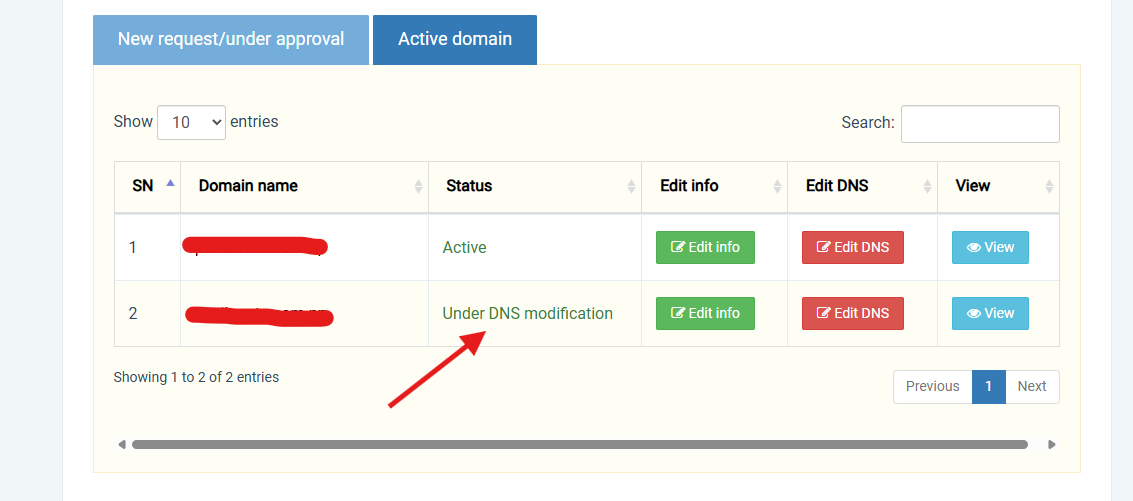Viewport: 1133px width, 501px height.
Task: Click the scrollbar left arrow
Action: tap(121, 445)
